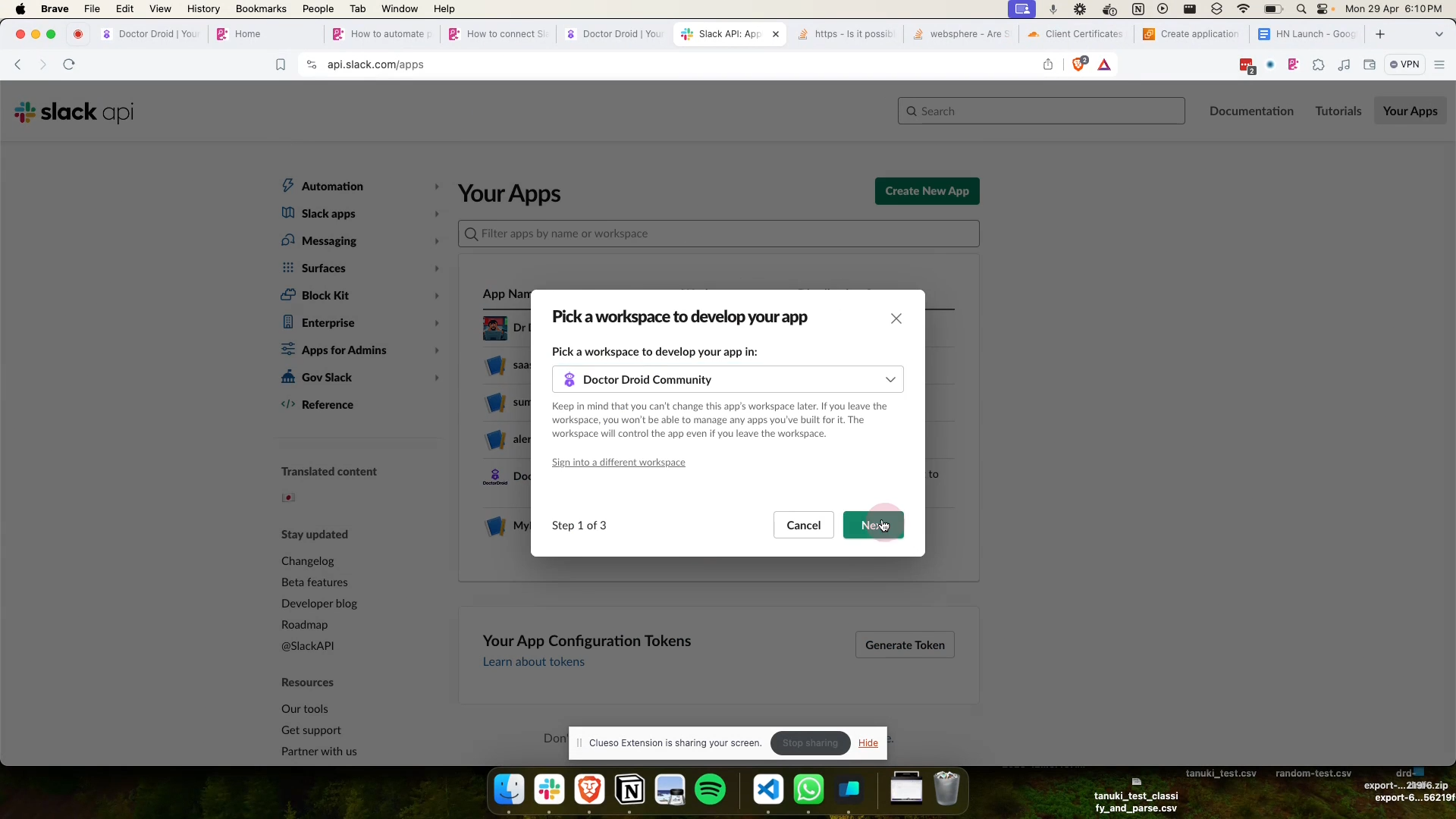
Task: Reload the page with the refresh icon
Action: 69,64
